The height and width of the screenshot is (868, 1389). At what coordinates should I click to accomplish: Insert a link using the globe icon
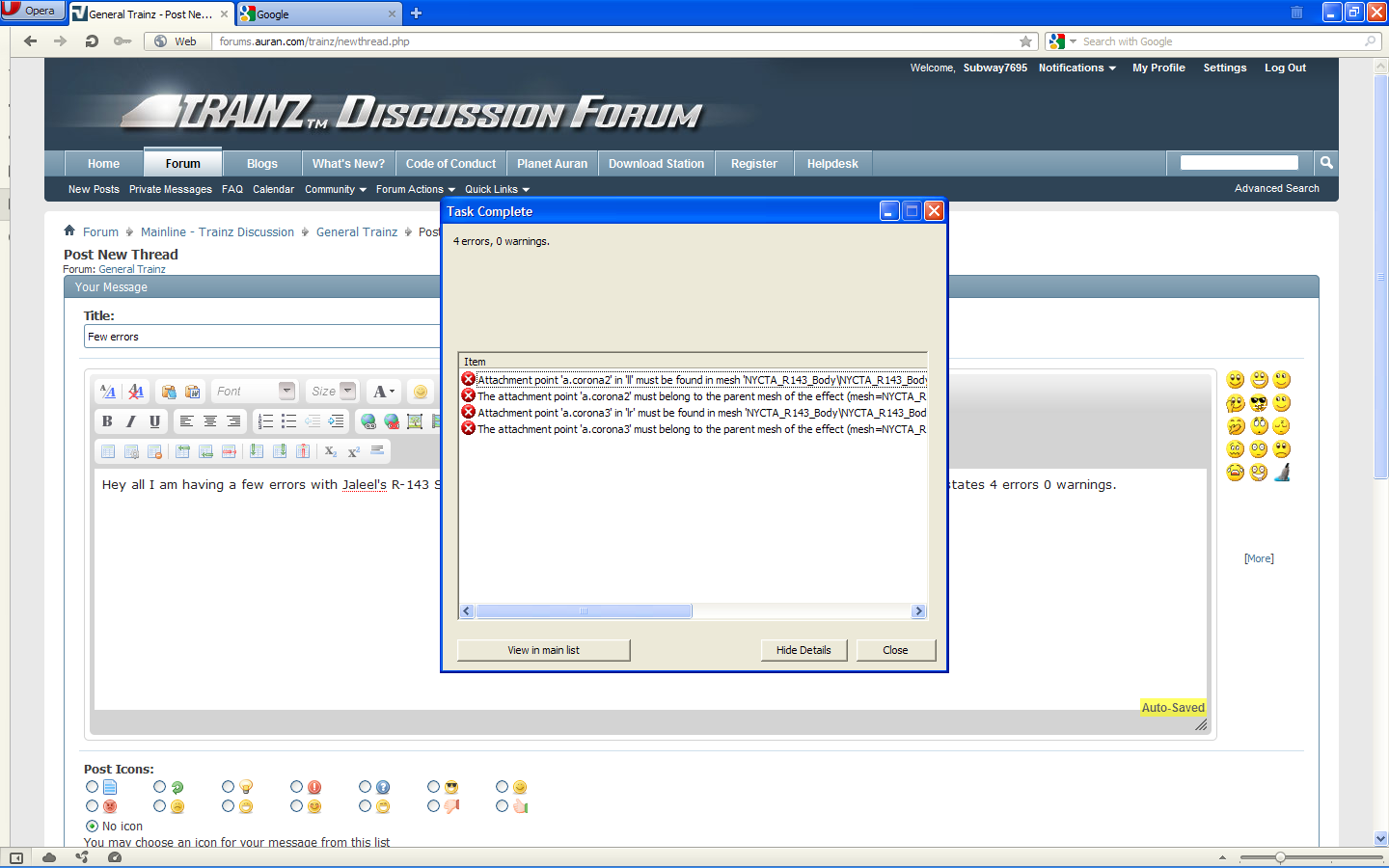point(368,421)
